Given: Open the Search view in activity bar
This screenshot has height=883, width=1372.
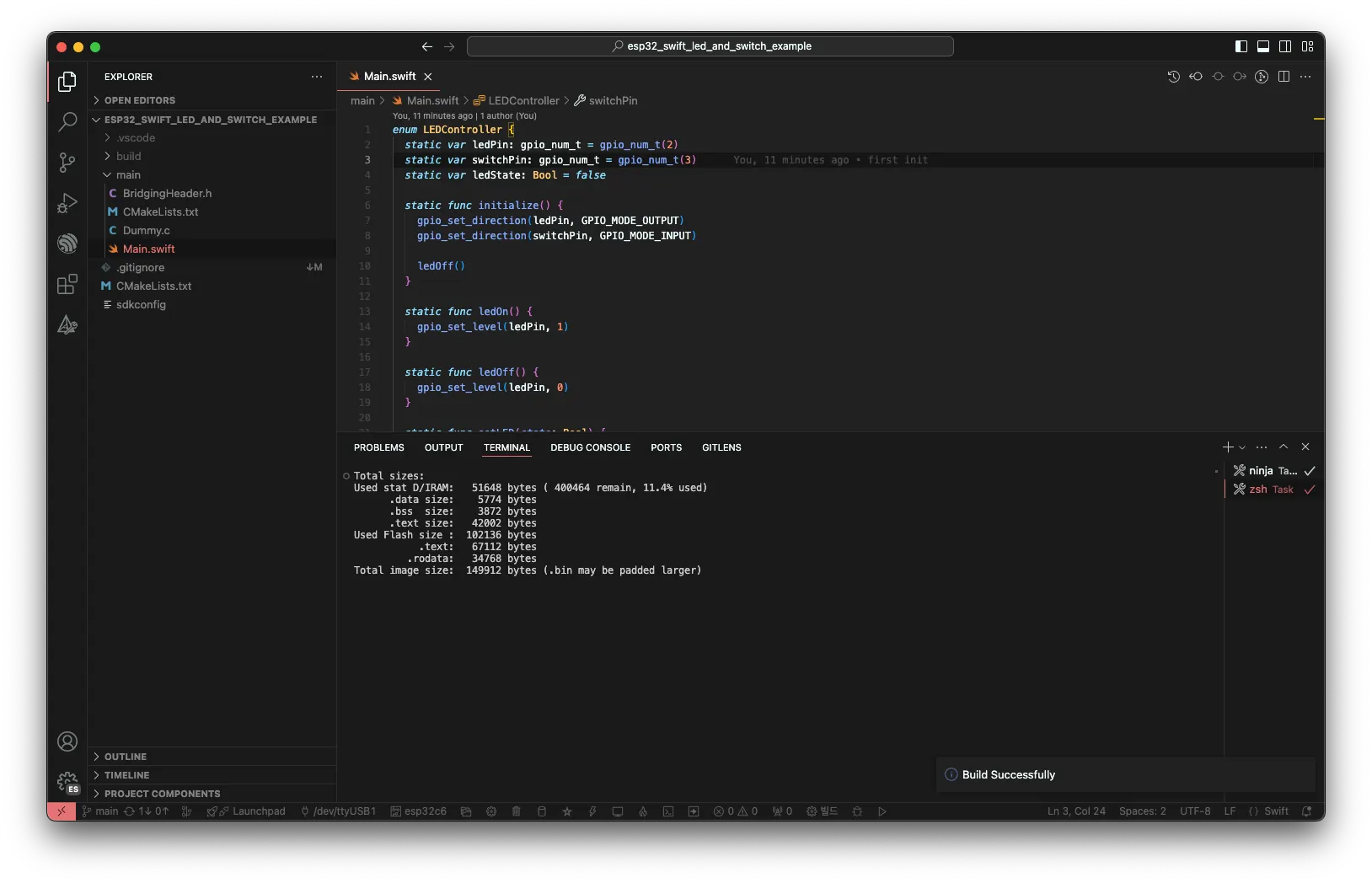Looking at the screenshot, I should click(x=67, y=122).
